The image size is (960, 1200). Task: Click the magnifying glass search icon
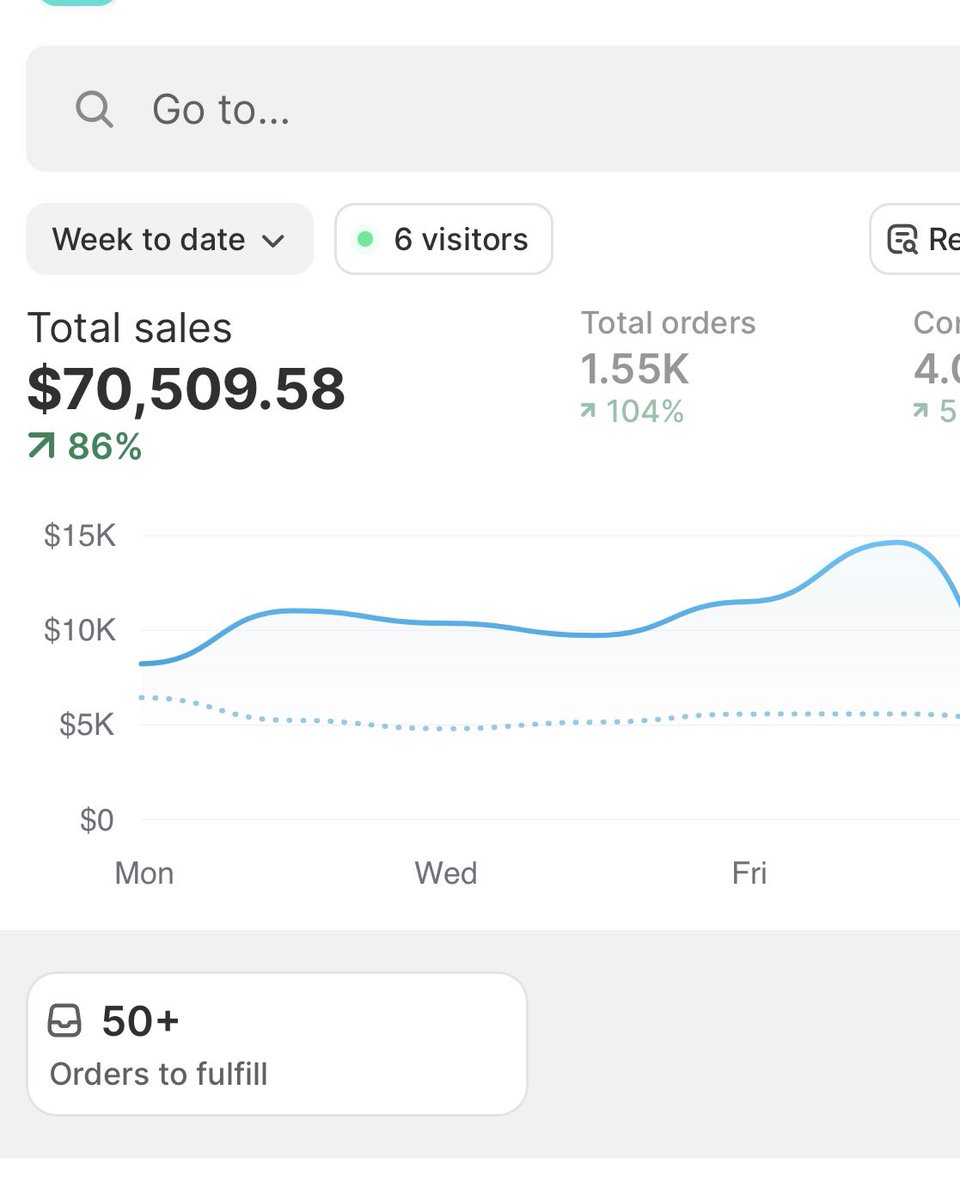(x=93, y=108)
